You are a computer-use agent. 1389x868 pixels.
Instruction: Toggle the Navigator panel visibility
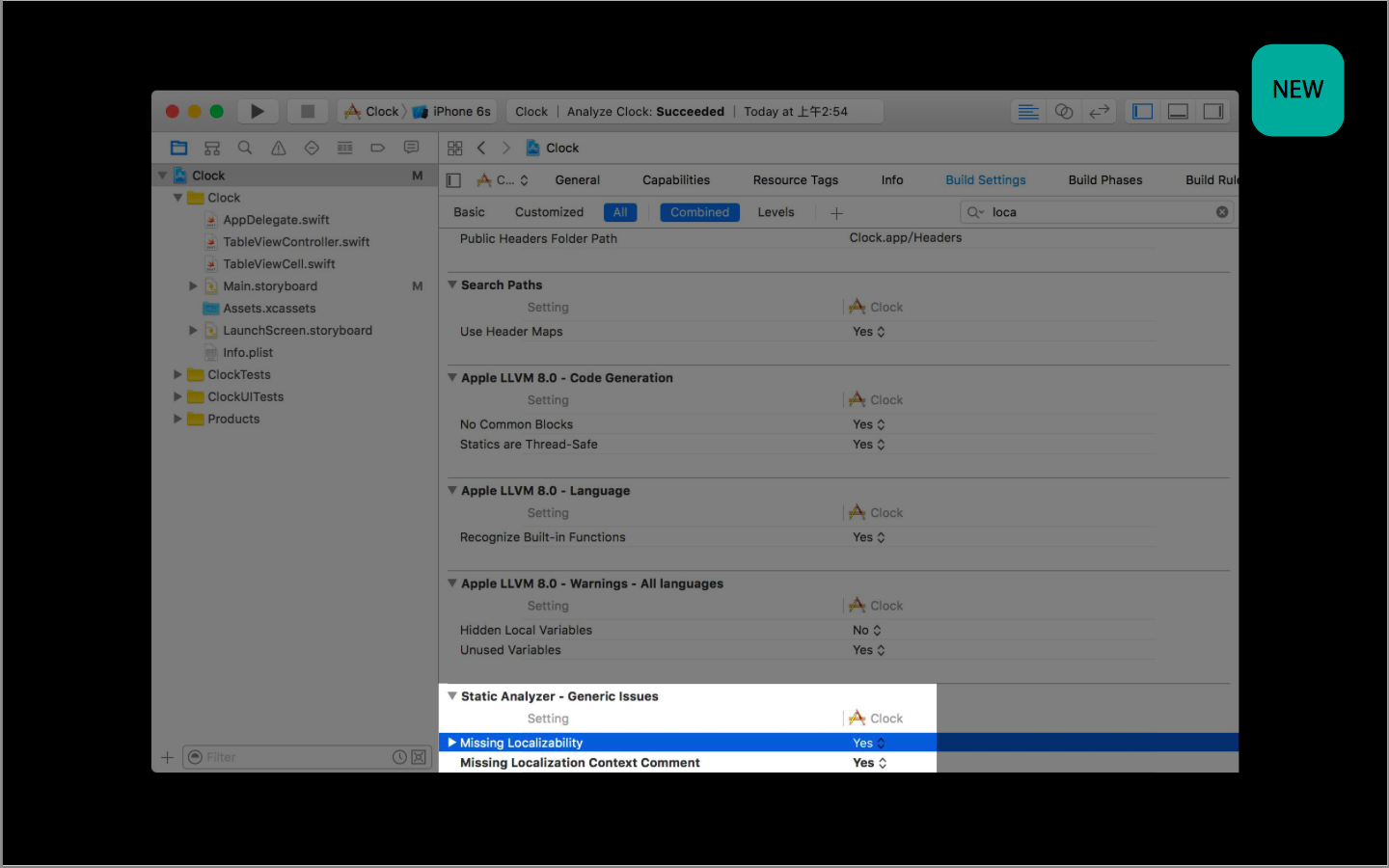pyautogui.click(x=1143, y=112)
